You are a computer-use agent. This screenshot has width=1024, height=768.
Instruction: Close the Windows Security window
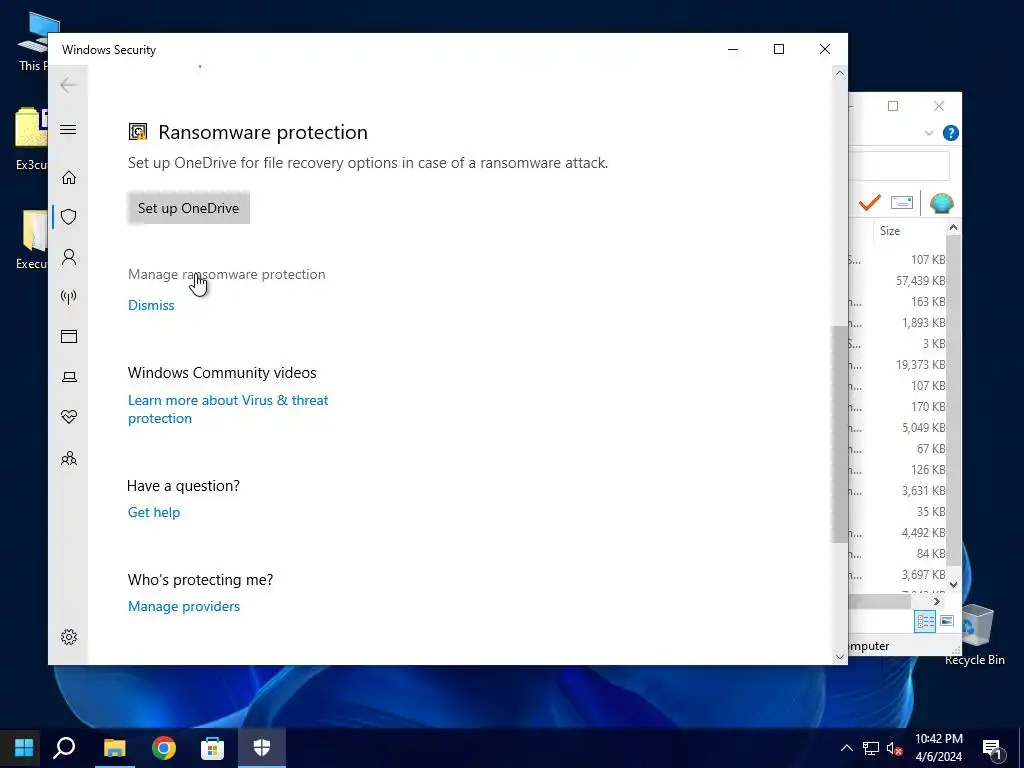[825, 50]
